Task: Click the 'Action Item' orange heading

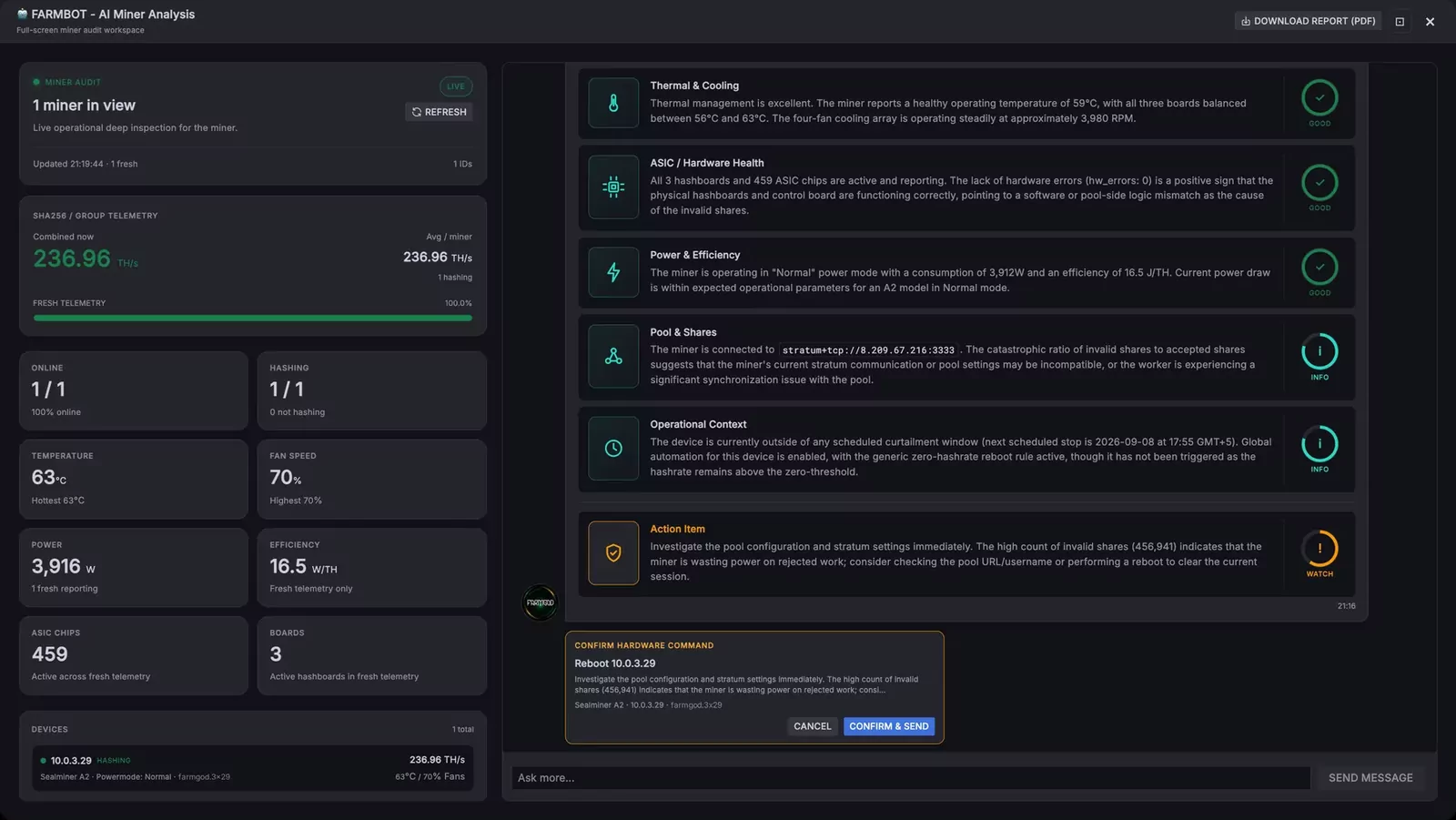Action: click(x=677, y=529)
